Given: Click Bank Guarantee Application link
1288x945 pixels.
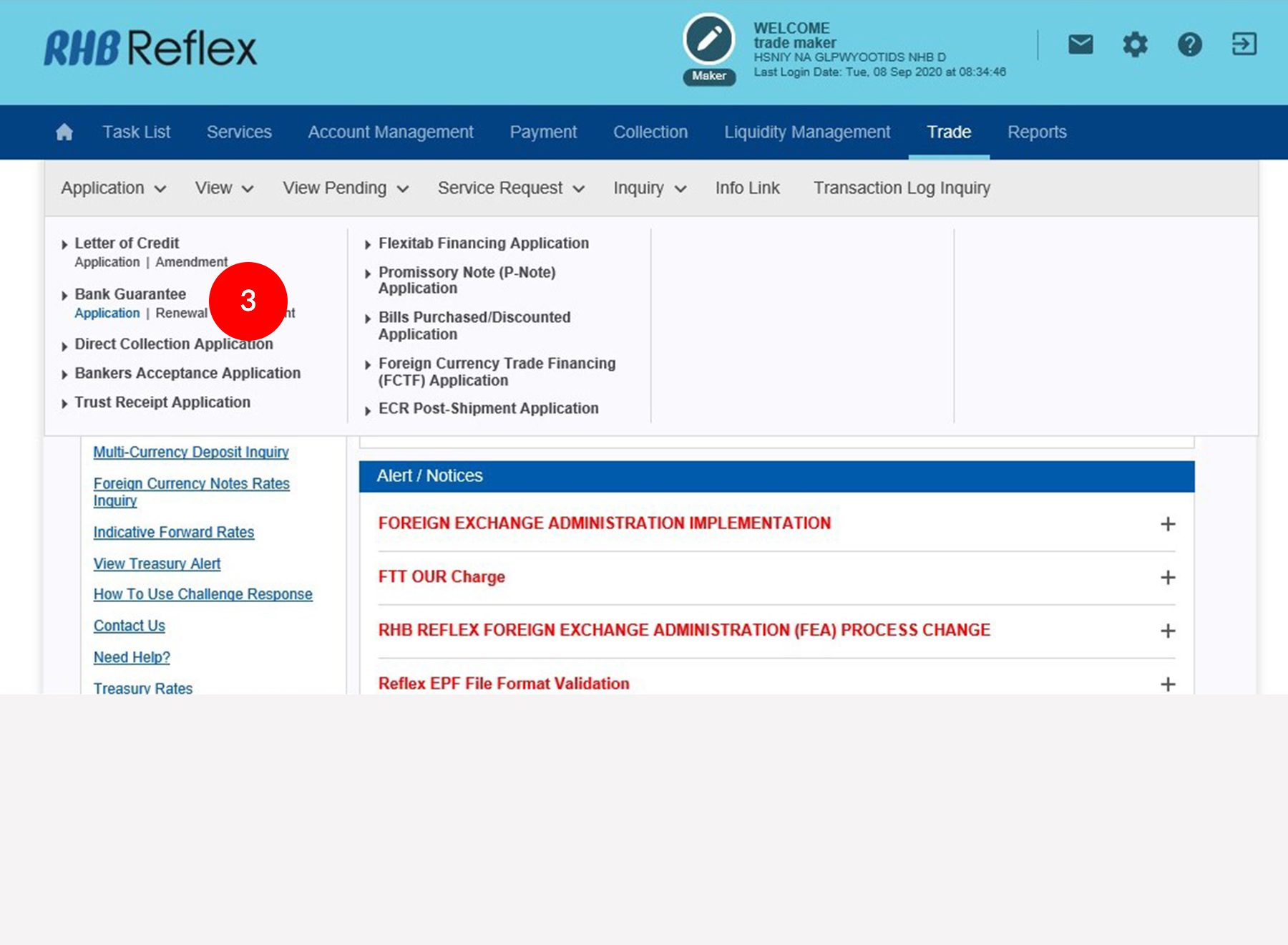Looking at the screenshot, I should 107,314.
